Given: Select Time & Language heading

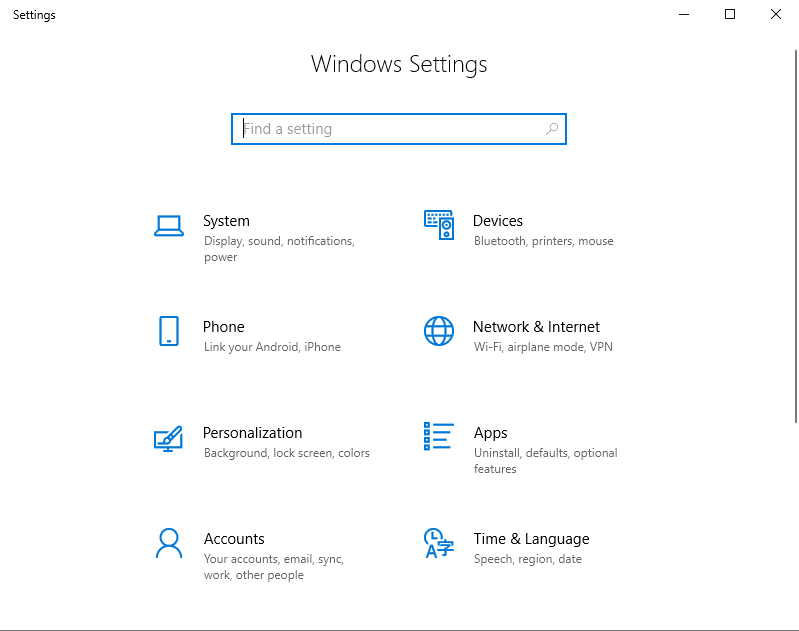Looking at the screenshot, I should click(x=531, y=539).
